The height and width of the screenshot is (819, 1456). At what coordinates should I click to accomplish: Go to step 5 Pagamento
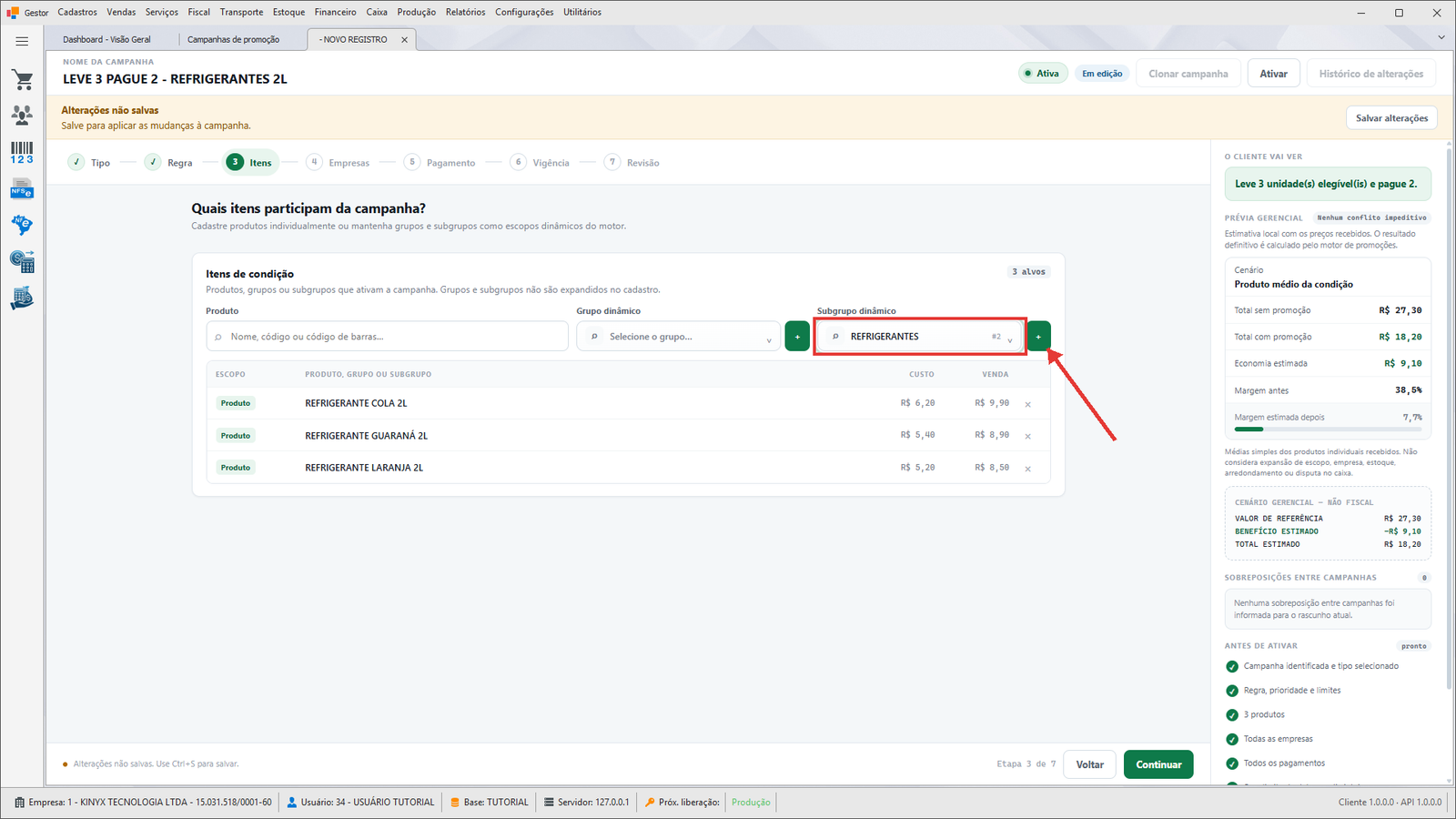click(440, 163)
